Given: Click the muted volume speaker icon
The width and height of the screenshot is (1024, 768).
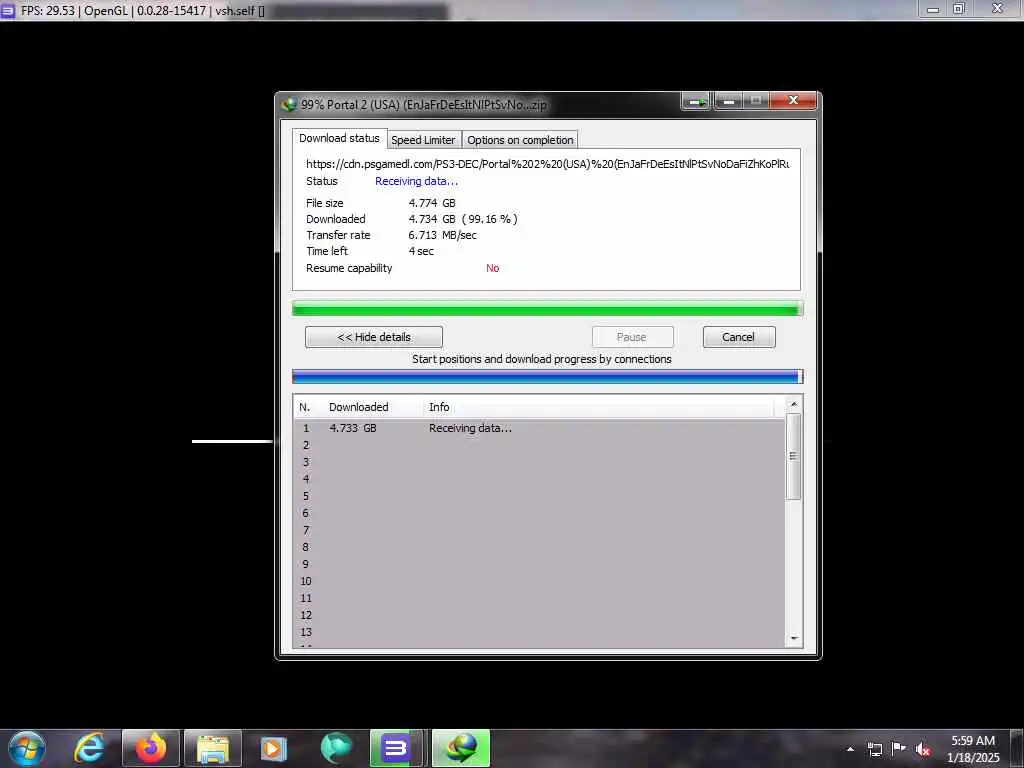Looking at the screenshot, I should coord(923,749).
